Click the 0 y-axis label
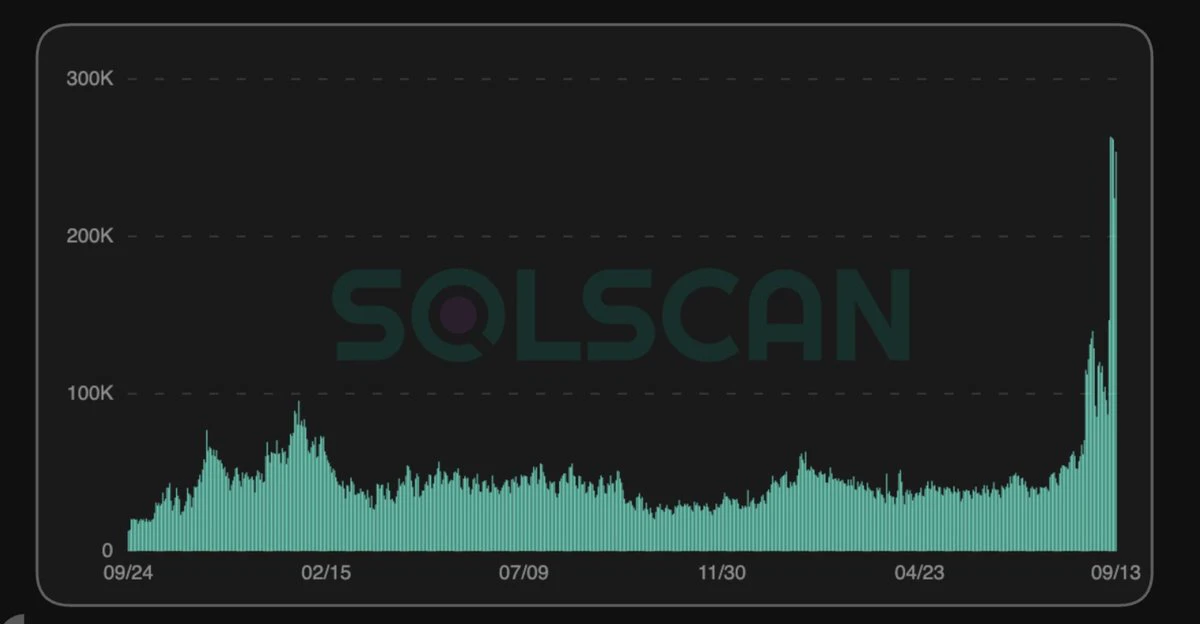The width and height of the screenshot is (1200, 624). coord(108,551)
